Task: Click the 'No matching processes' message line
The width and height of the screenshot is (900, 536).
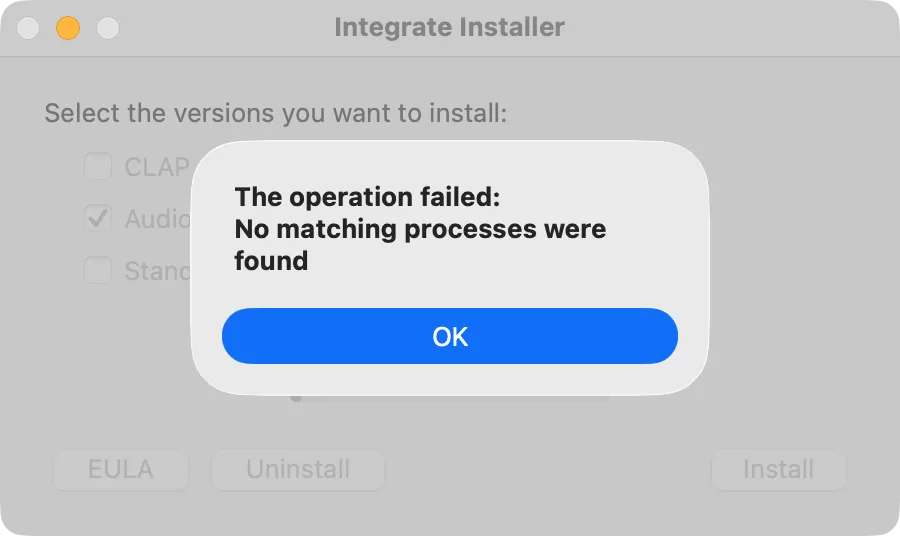Action: 420,229
